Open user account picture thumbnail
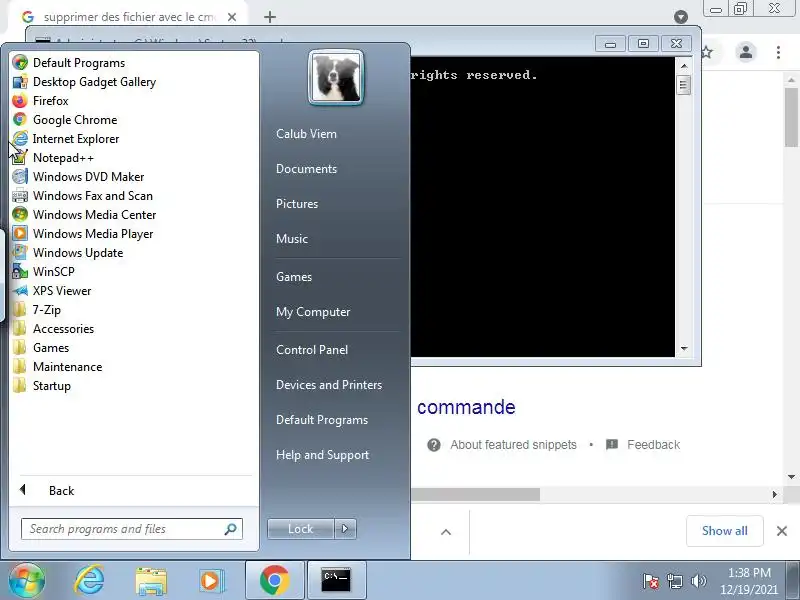Image resolution: width=800 pixels, height=600 pixels. coord(336,78)
